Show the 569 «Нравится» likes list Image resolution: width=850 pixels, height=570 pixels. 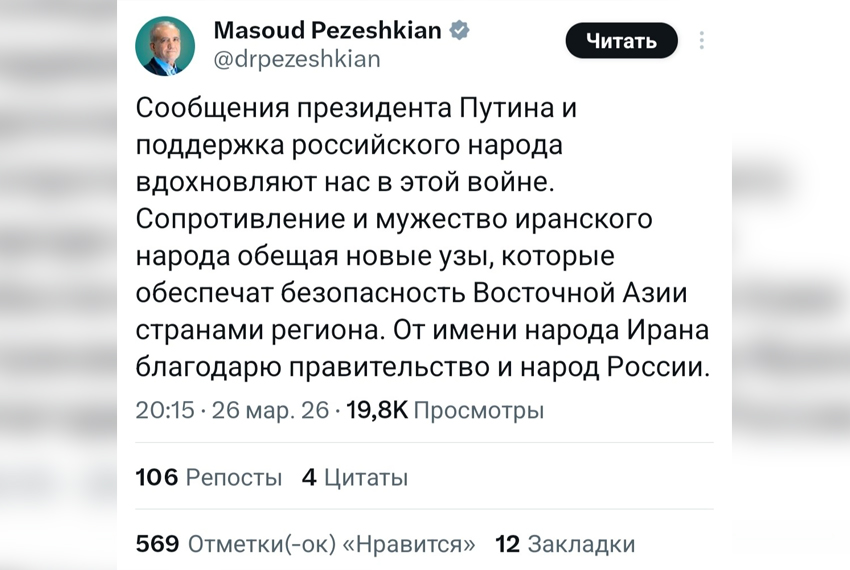305,544
